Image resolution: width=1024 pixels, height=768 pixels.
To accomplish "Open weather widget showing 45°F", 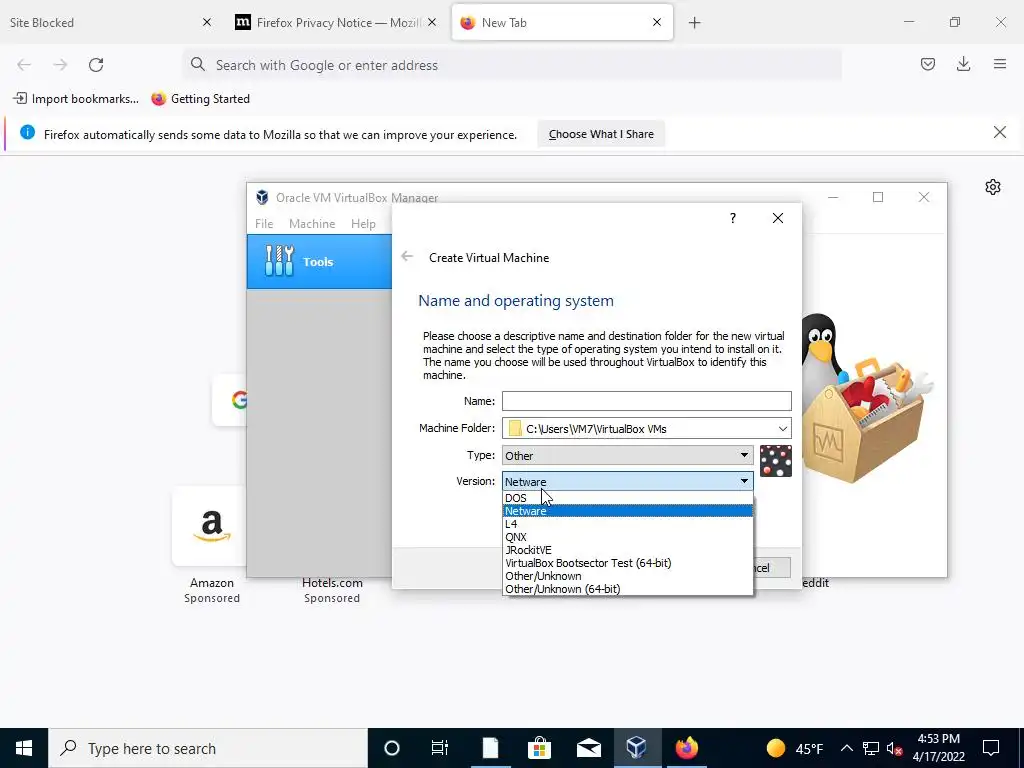I will [x=795, y=748].
